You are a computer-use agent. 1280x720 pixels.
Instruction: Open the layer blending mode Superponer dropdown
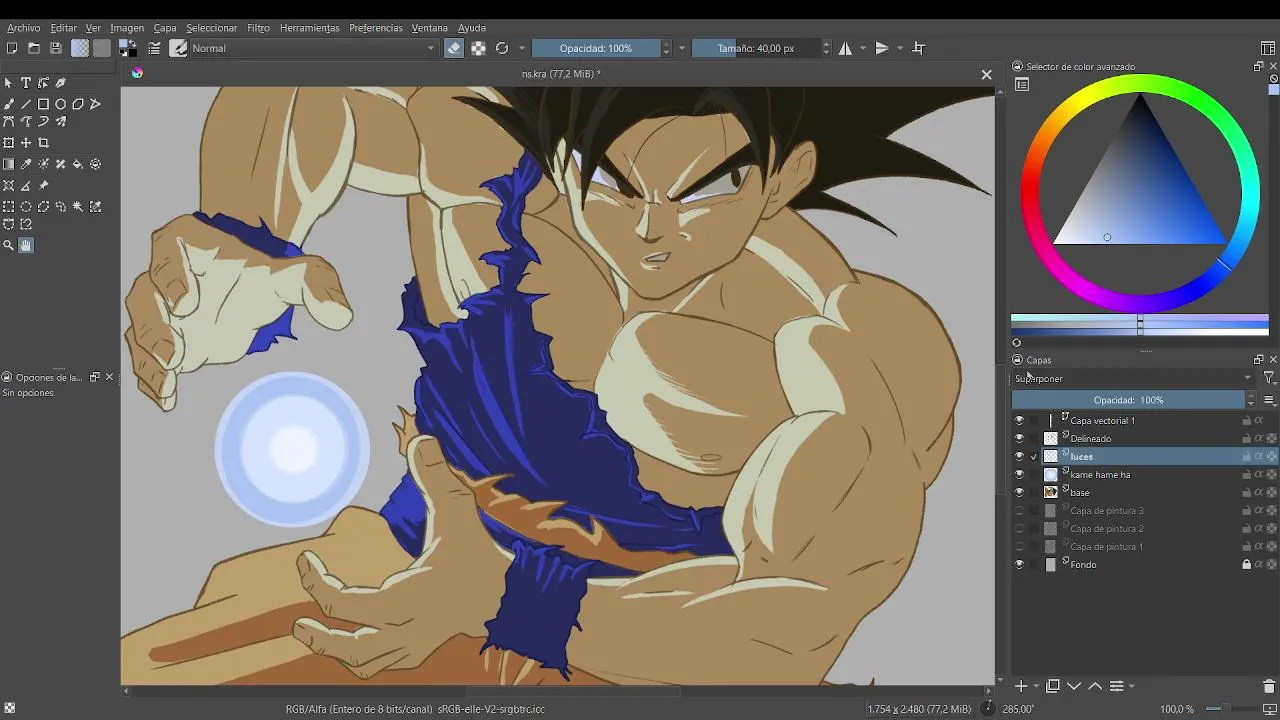pos(1133,378)
